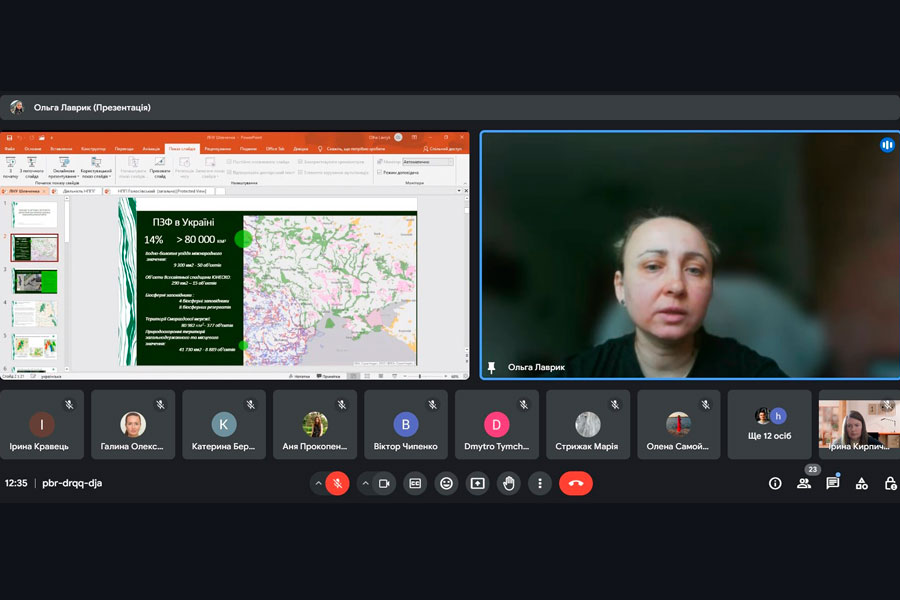Click the present screen button
This screenshot has height=600, width=900.
[x=478, y=483]
